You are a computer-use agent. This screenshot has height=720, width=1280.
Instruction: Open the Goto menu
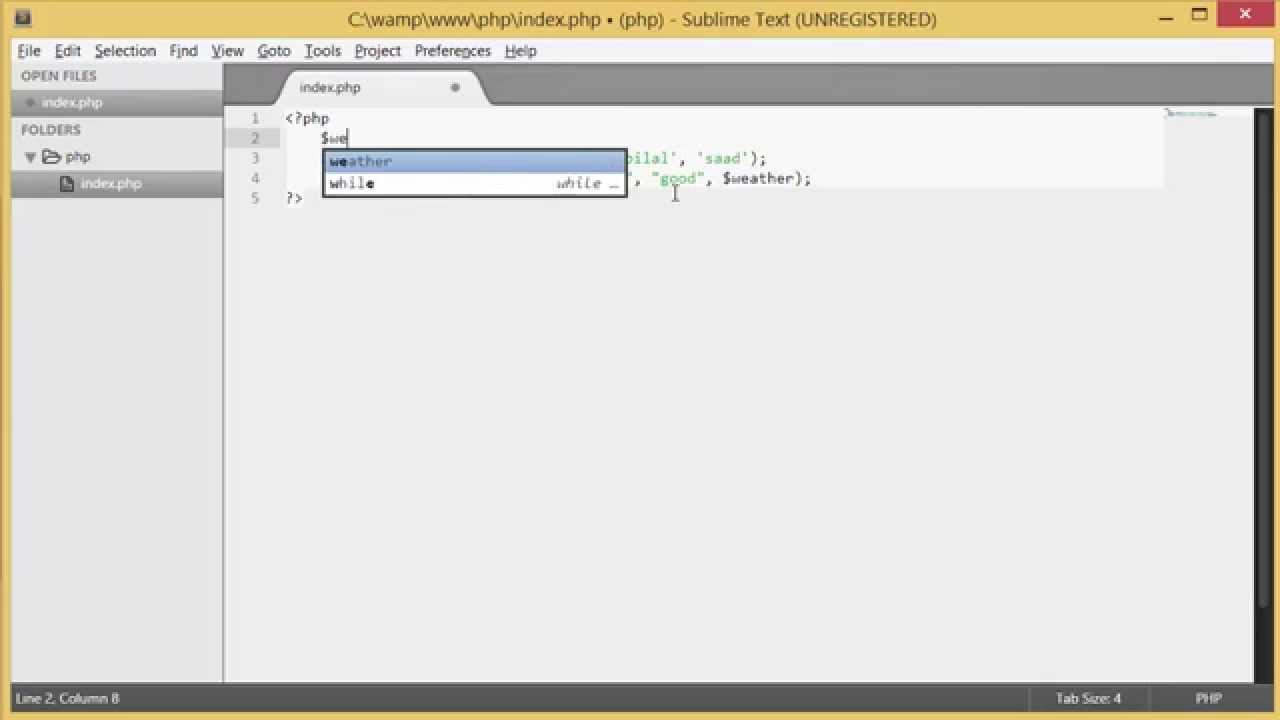pyautogui.click(x=273, y=51)
